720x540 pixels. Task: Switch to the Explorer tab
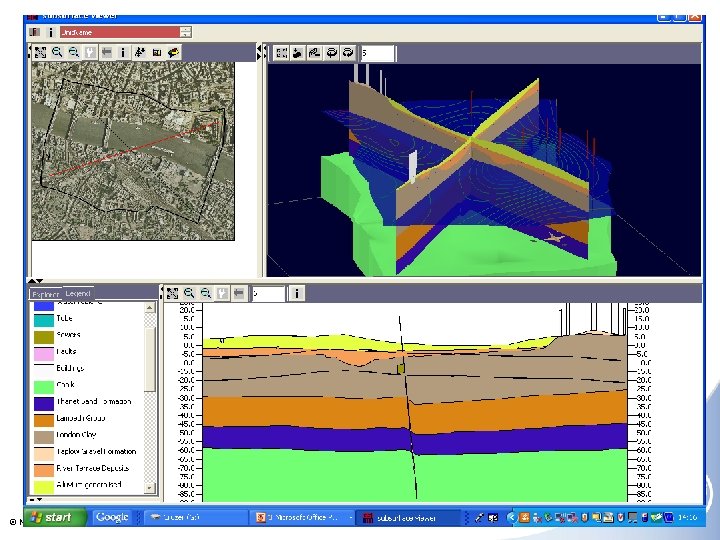coord(46,294)
